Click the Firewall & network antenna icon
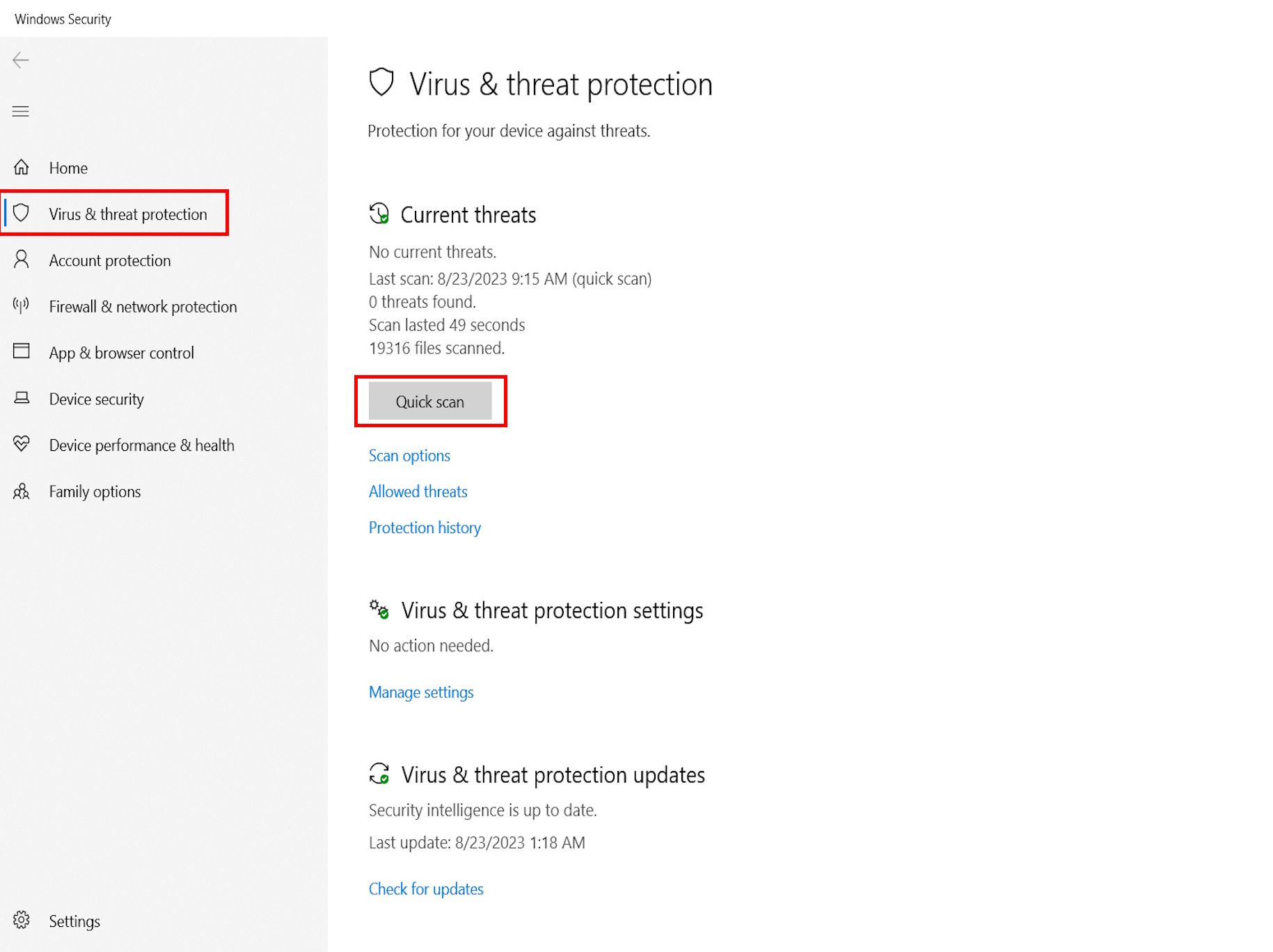Screen dimensions: 1273x952 coord(22,306)
